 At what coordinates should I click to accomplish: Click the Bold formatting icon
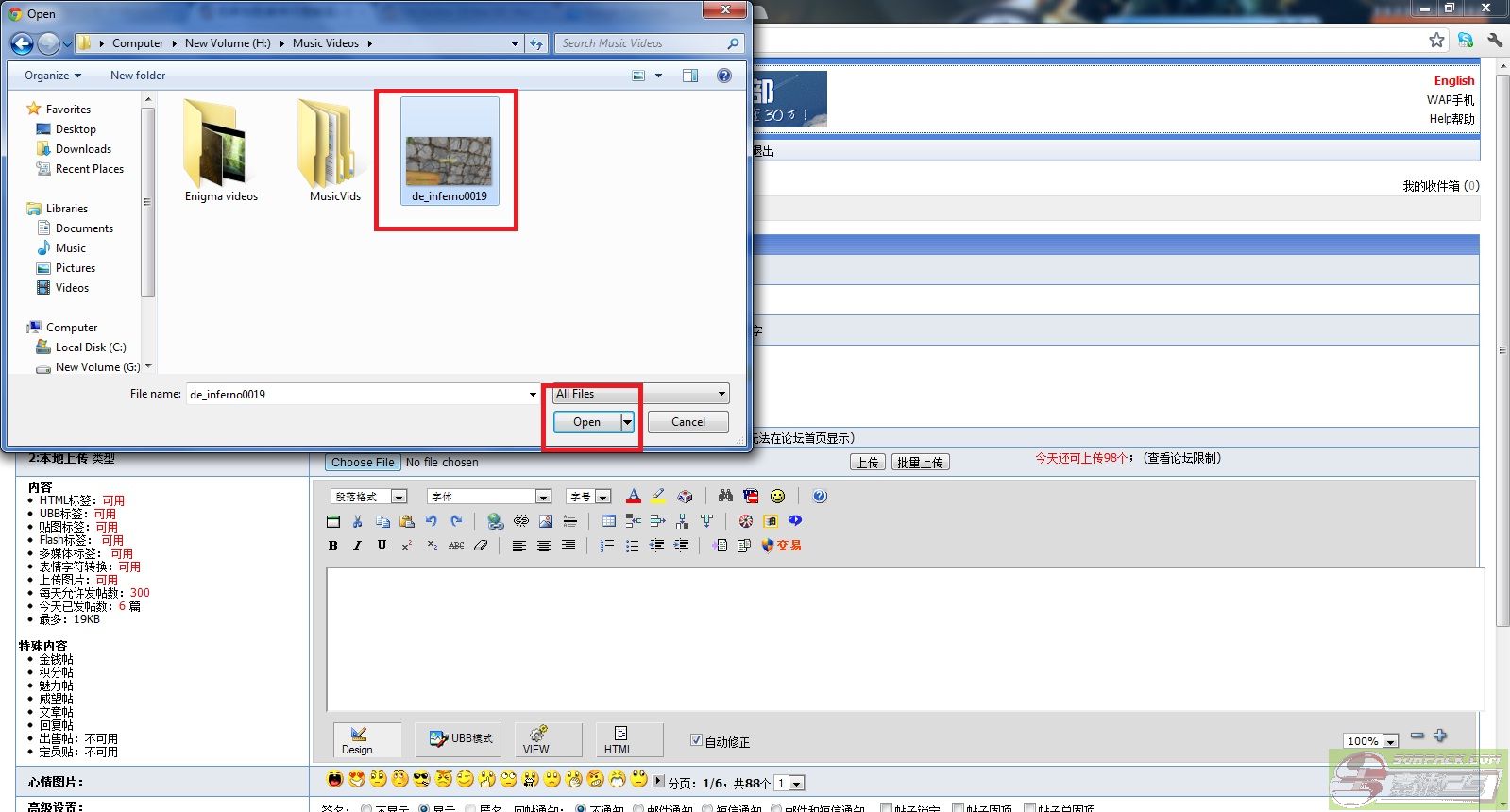point(332,546)
